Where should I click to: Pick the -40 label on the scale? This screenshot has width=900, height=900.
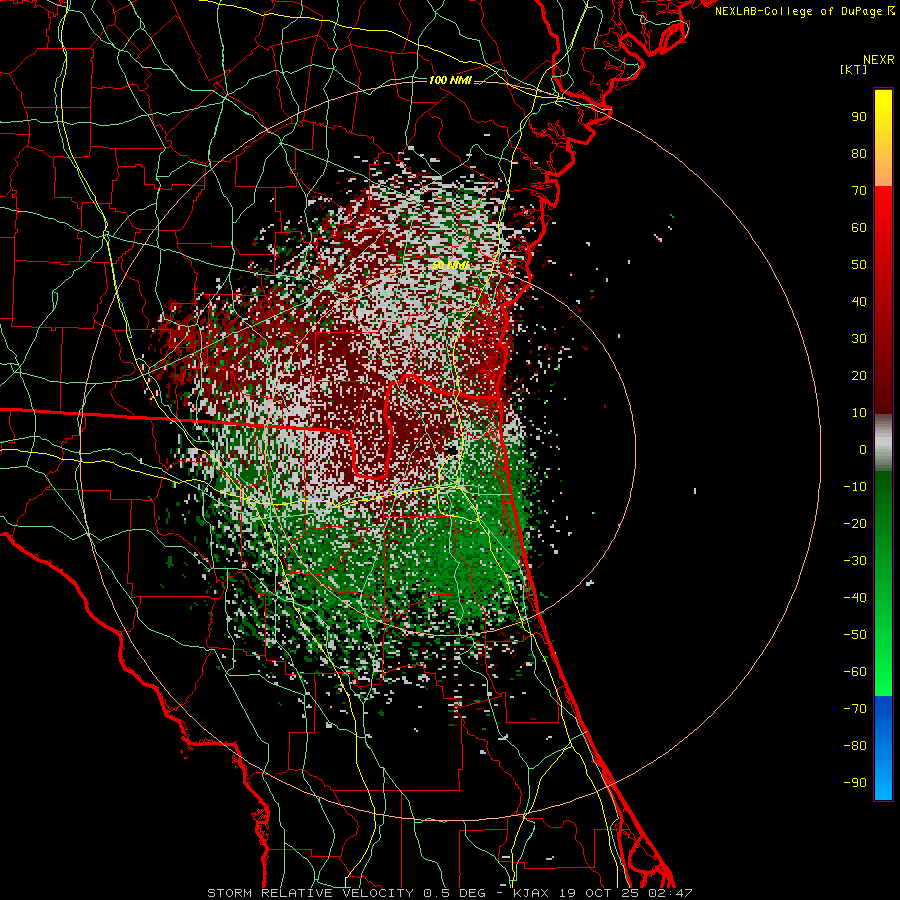855,598
